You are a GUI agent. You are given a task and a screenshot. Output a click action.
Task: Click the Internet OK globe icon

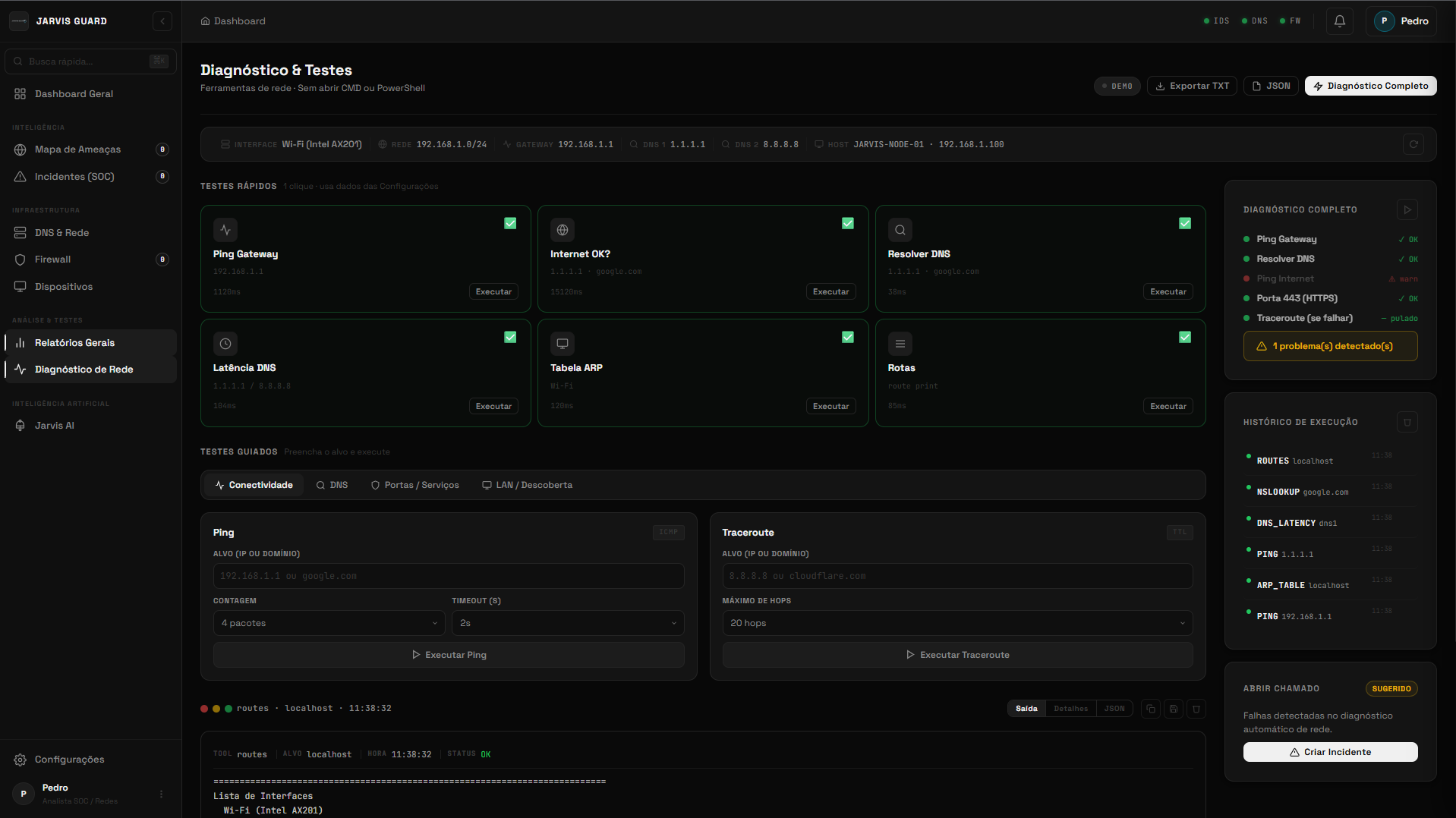tap(563, 230)
